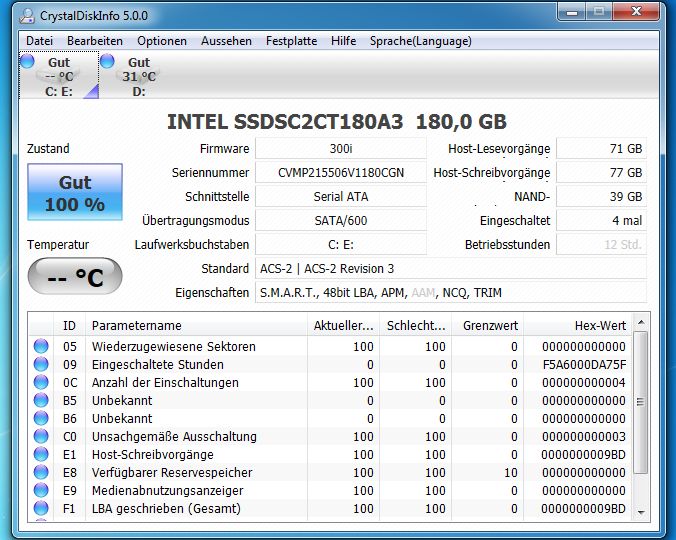Image resolution: width=676 pixels, height=540 pixels.
Task: Click status orb for Unsachgemäße Ausschaltung row
Action: (x=41, y=436)
